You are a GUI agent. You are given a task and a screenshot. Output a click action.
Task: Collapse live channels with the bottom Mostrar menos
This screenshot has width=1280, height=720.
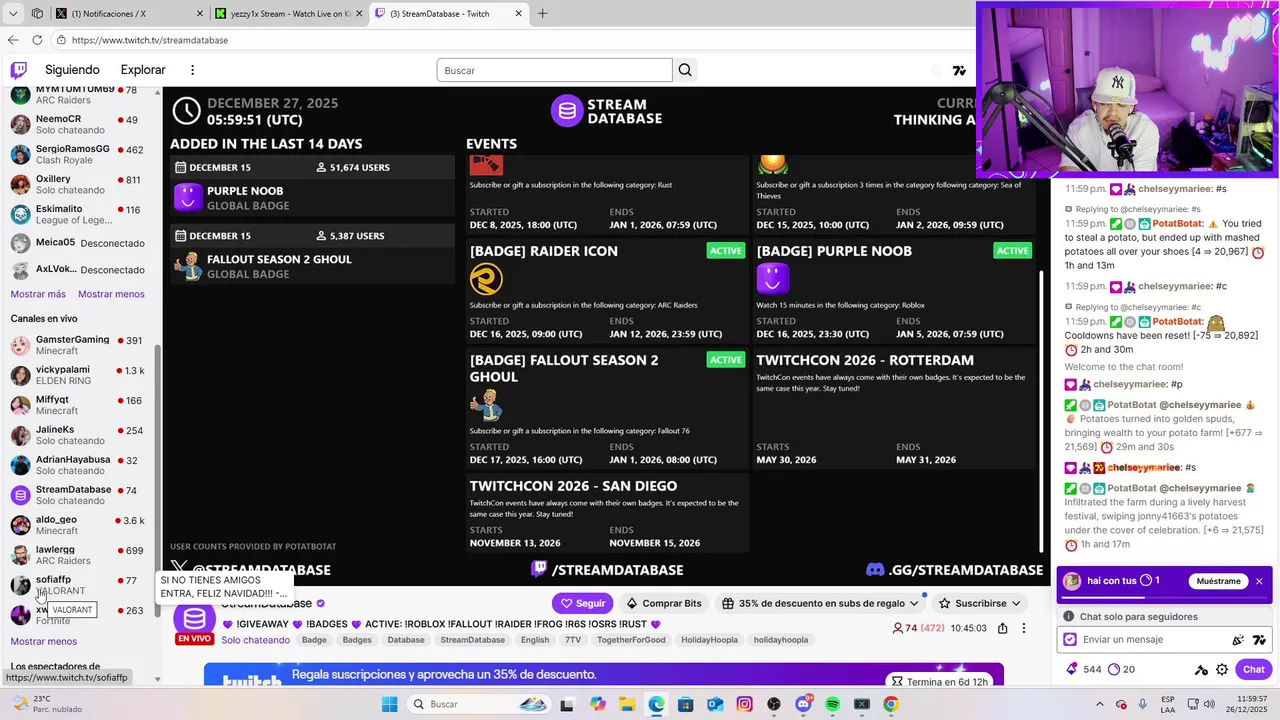[x=44, y=641]
